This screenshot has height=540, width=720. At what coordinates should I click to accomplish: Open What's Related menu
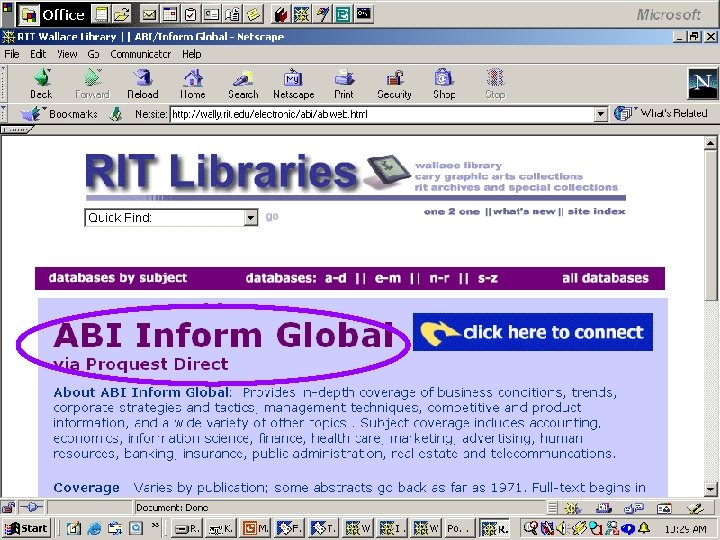click(x=661, y=113)
